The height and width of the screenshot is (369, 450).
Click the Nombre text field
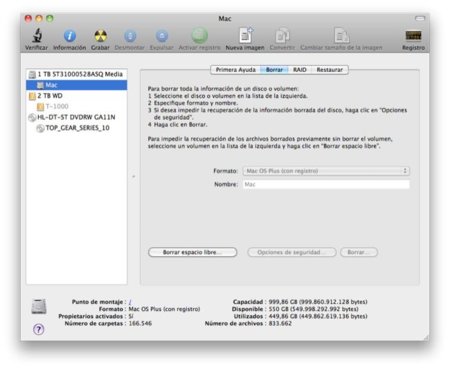coord(326,184)
